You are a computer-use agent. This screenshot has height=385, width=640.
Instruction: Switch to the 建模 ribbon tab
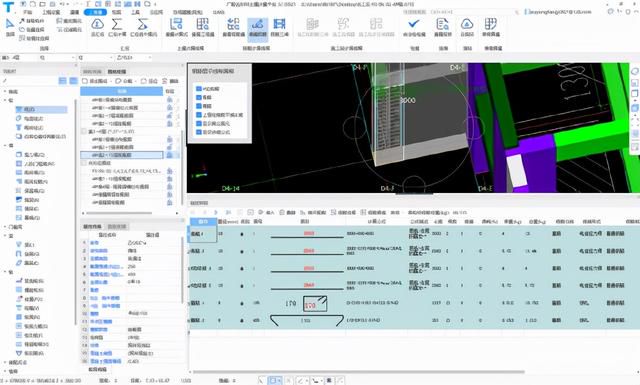pos(74,12)
